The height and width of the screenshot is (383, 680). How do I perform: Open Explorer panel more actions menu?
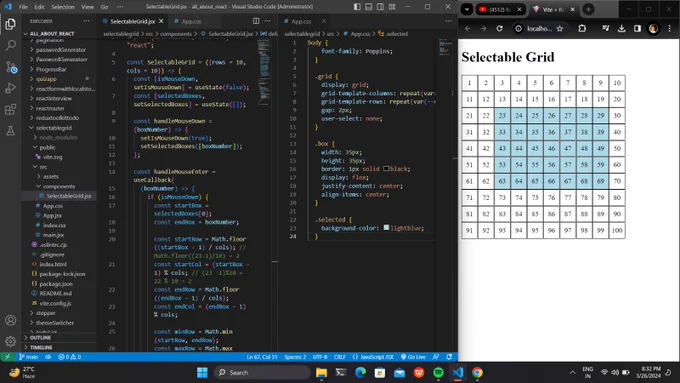[86, 21]
